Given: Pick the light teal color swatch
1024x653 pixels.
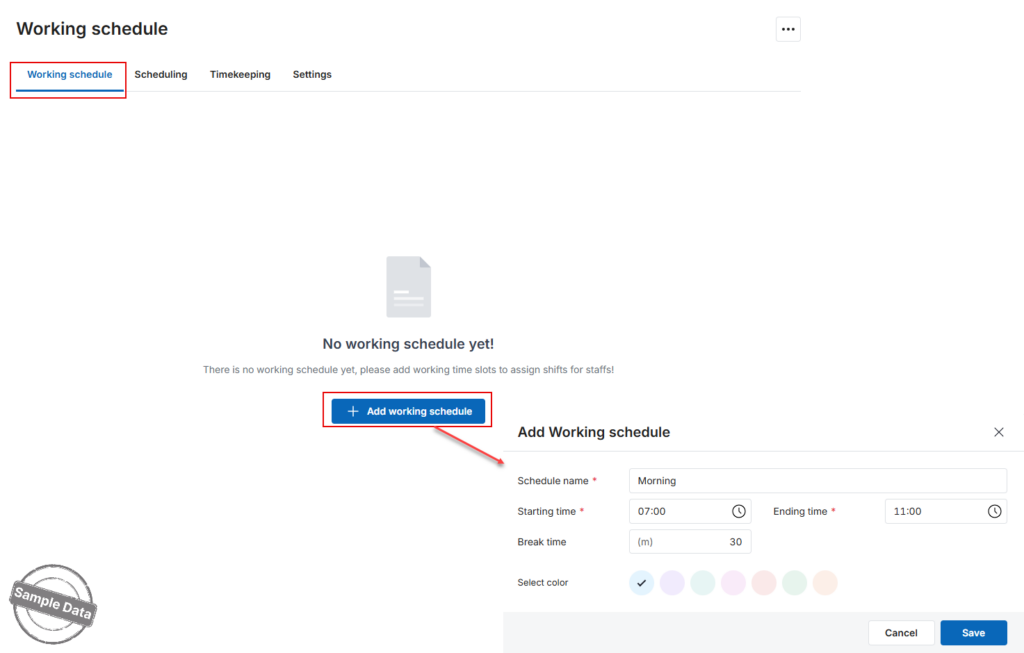Looking at the screenshot, I should coord(703,582).
